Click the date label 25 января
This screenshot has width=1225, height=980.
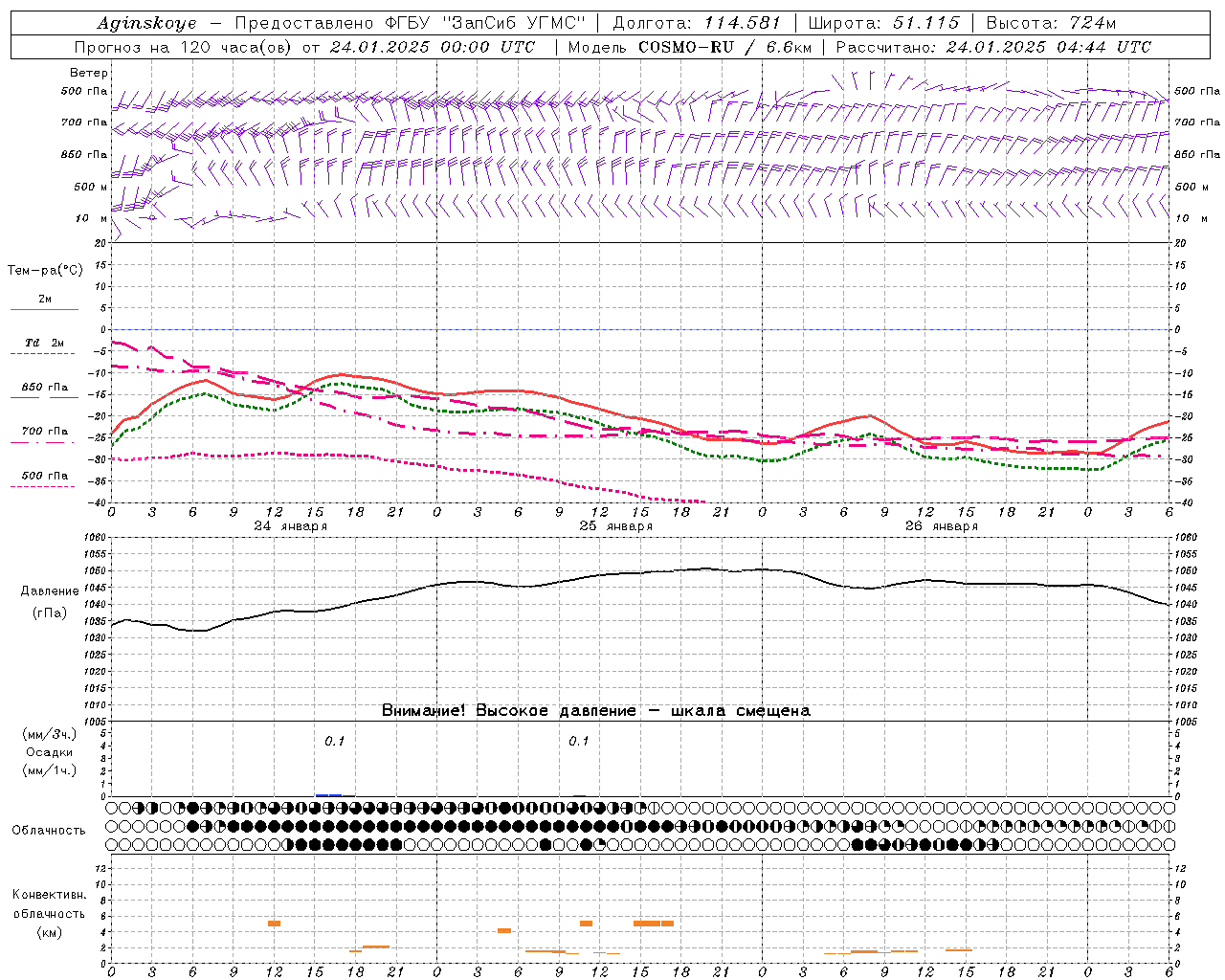(x=615, y=525)
